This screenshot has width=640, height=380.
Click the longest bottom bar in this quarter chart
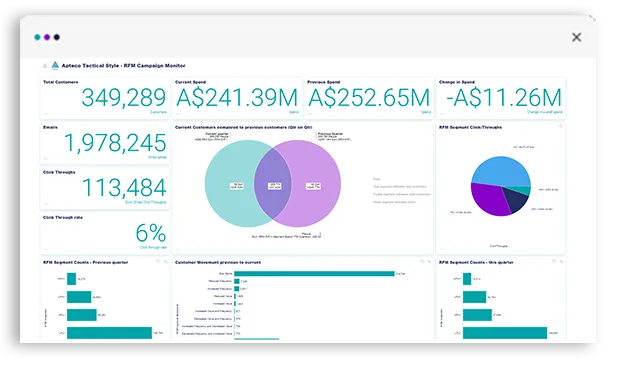pyautogui.click(x=505, y=333)
